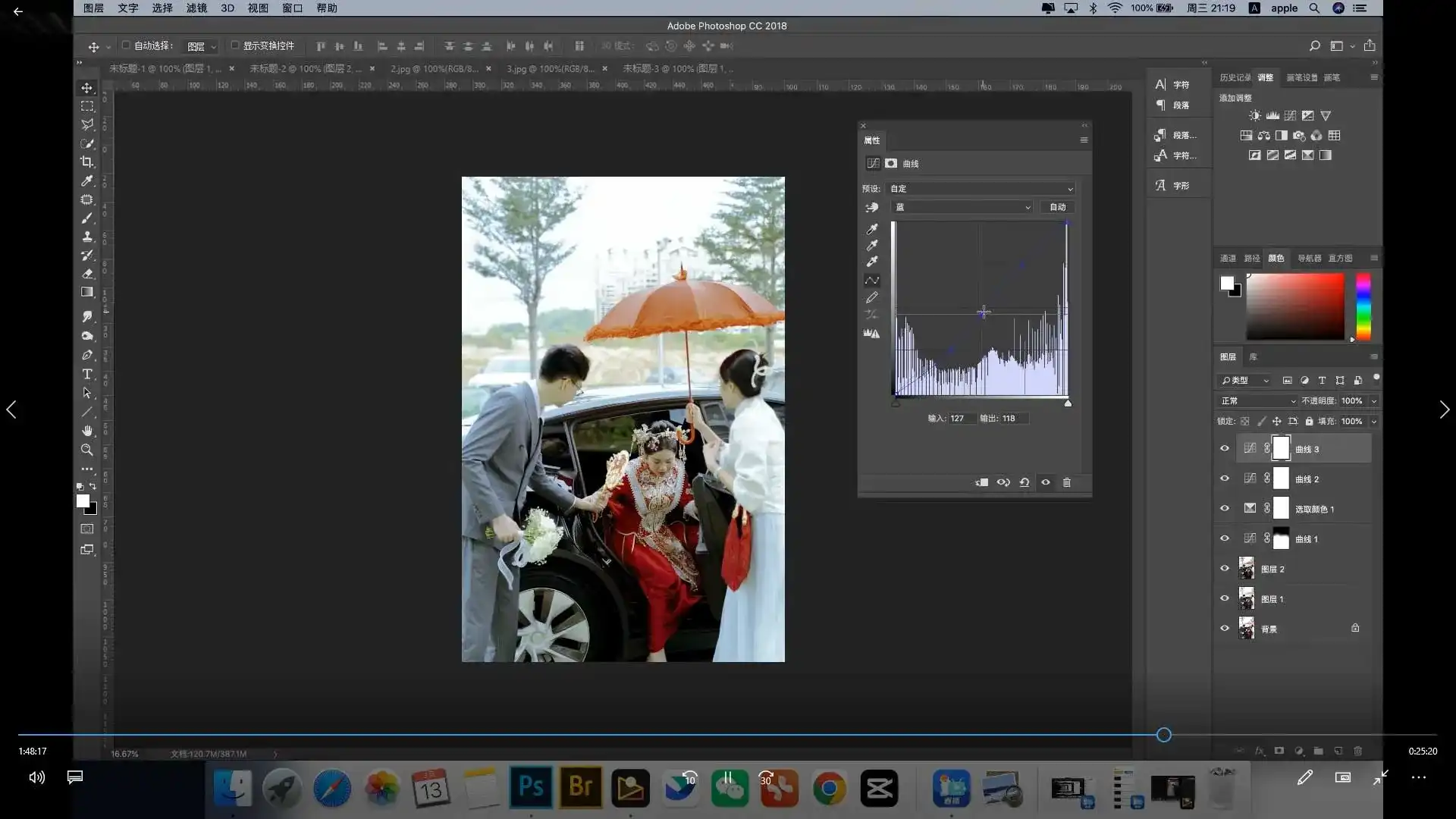Image resolution: width=1456 pixels, height=819 pixels.
Task: Click the Hand tool
Action: pos(87,431)
